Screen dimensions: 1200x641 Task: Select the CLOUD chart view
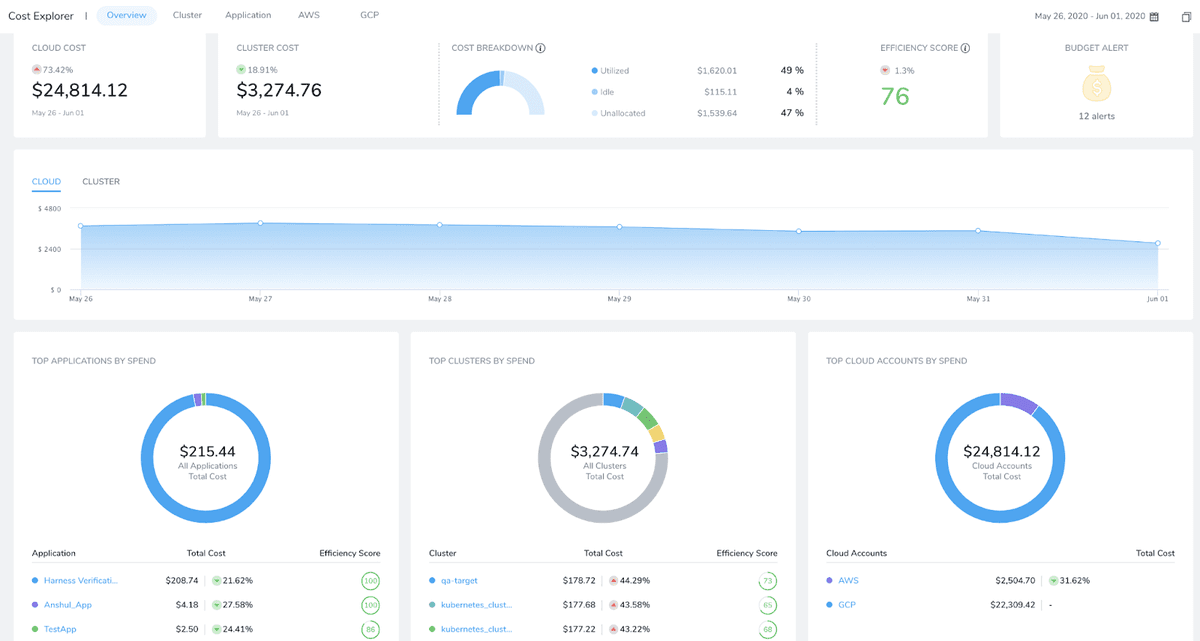(46, 182)
